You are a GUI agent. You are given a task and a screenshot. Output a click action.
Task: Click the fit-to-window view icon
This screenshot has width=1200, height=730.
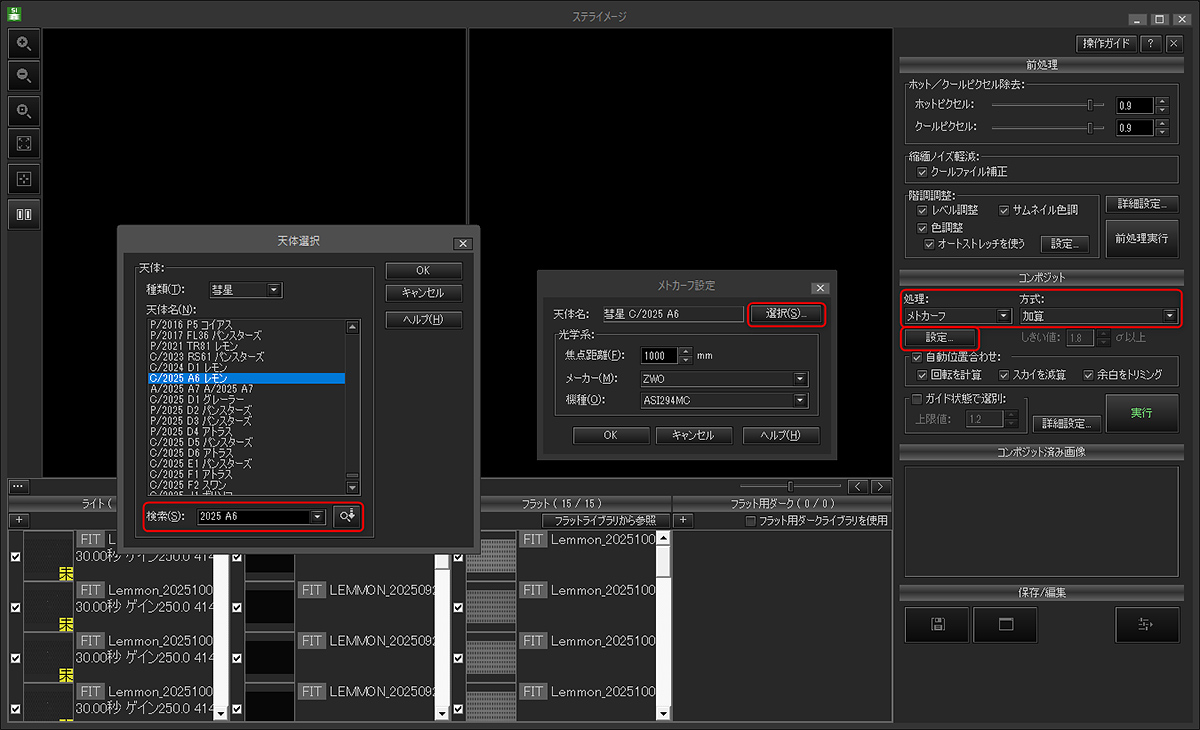click(24, 144)
